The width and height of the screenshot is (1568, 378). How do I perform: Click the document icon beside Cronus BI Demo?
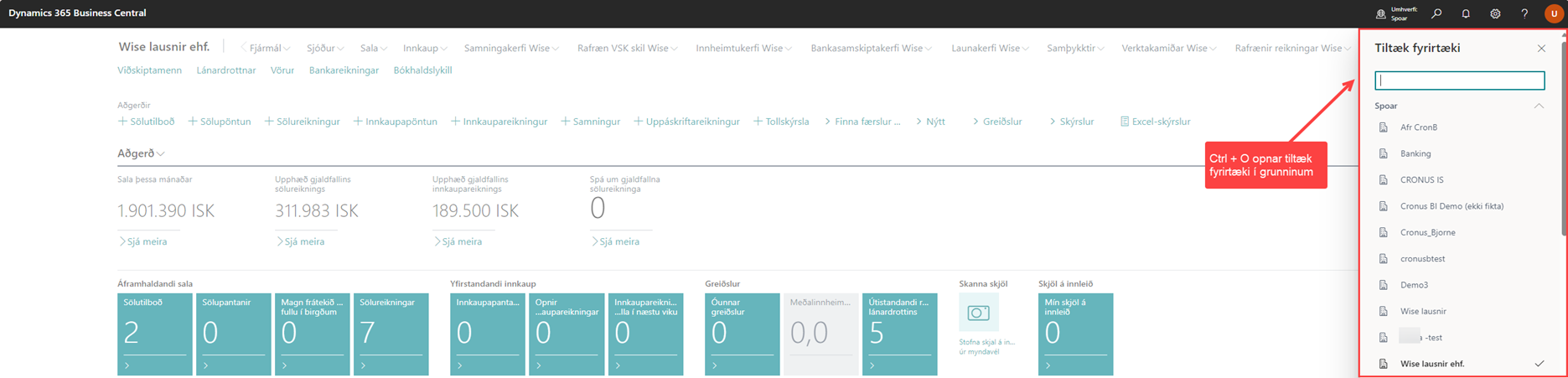[1384, 206]
